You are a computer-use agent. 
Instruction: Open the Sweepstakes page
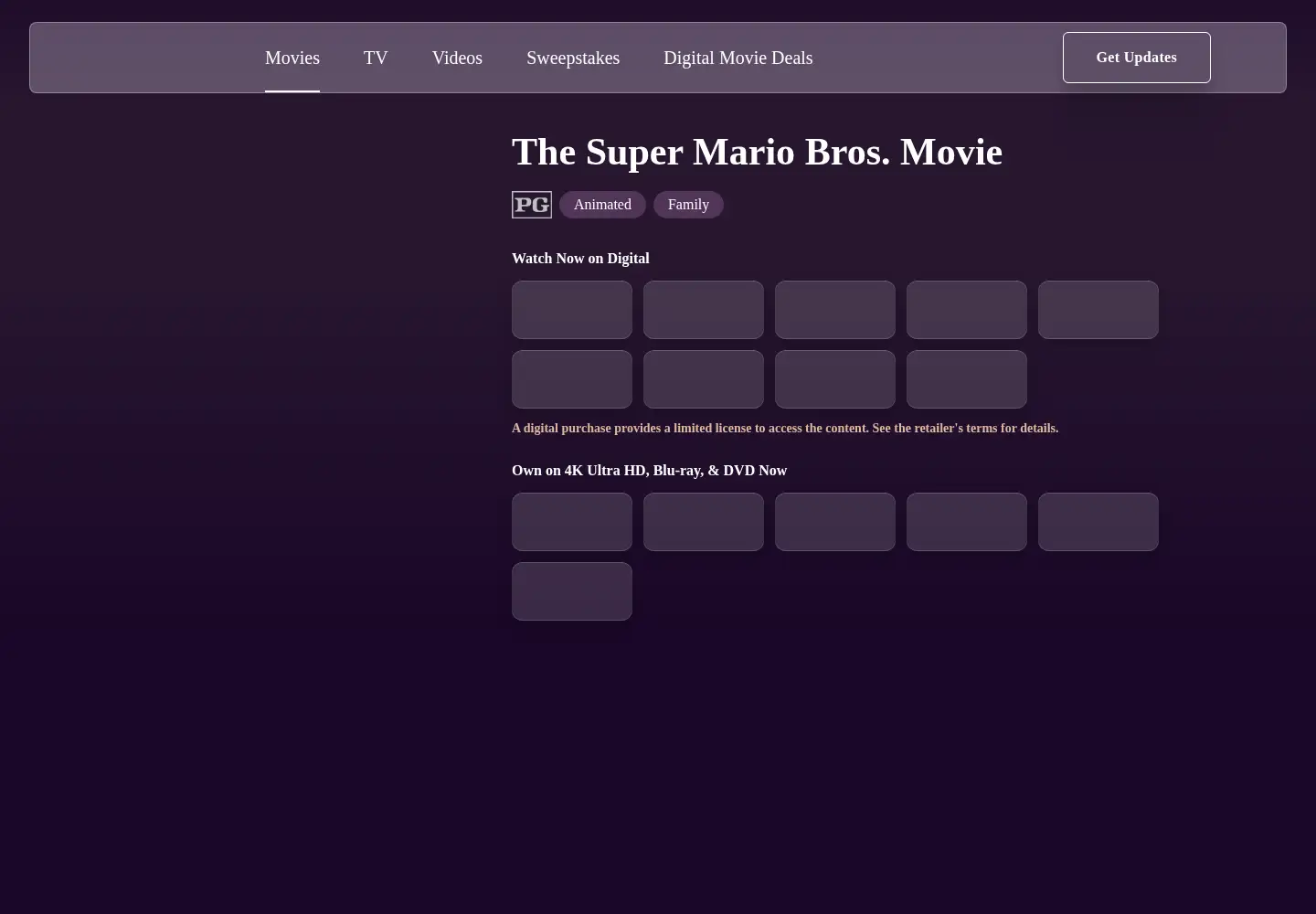[x=573, y=58]
